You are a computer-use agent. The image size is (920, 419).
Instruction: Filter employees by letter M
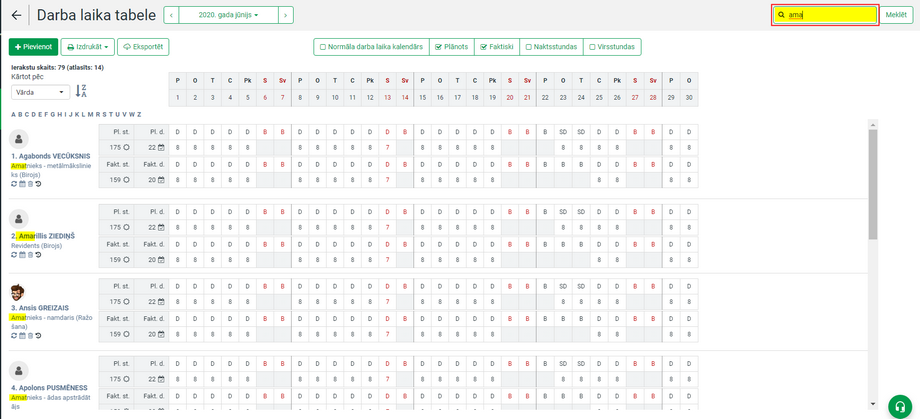click(x=91, y=114)
